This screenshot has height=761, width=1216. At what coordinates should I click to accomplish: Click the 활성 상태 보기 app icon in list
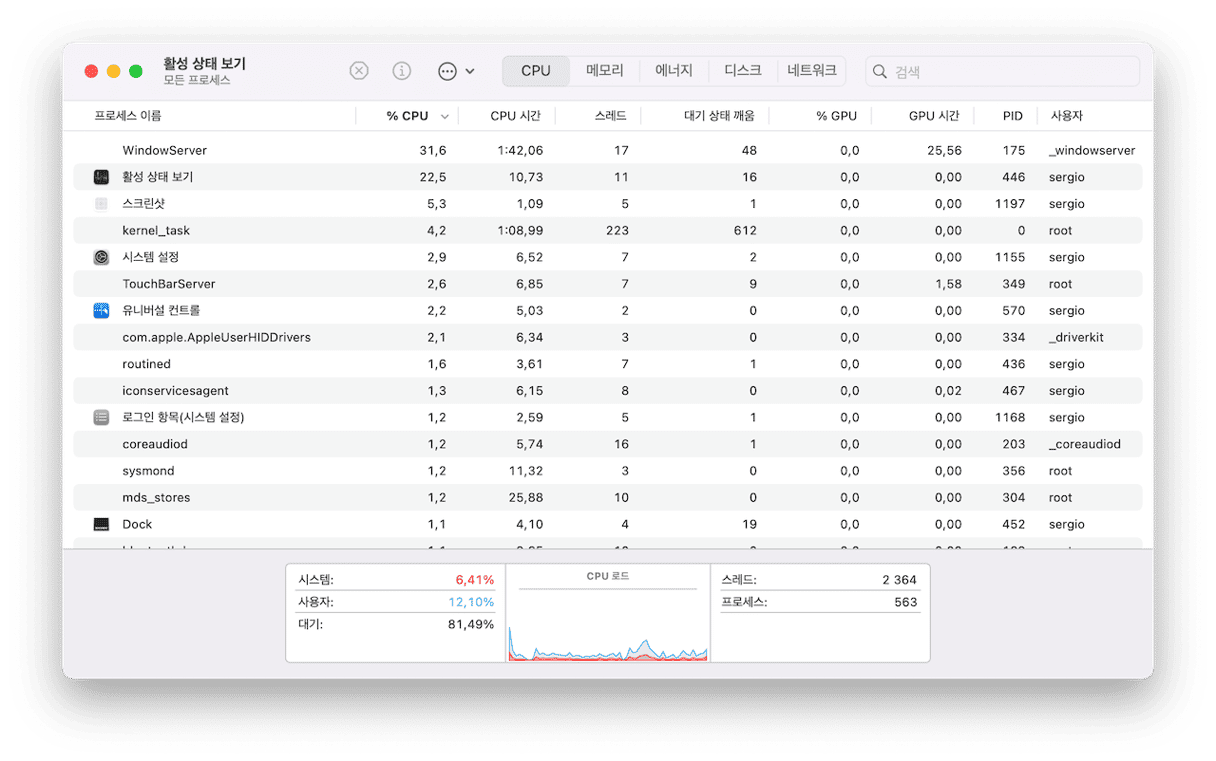[x=101, y=177]
